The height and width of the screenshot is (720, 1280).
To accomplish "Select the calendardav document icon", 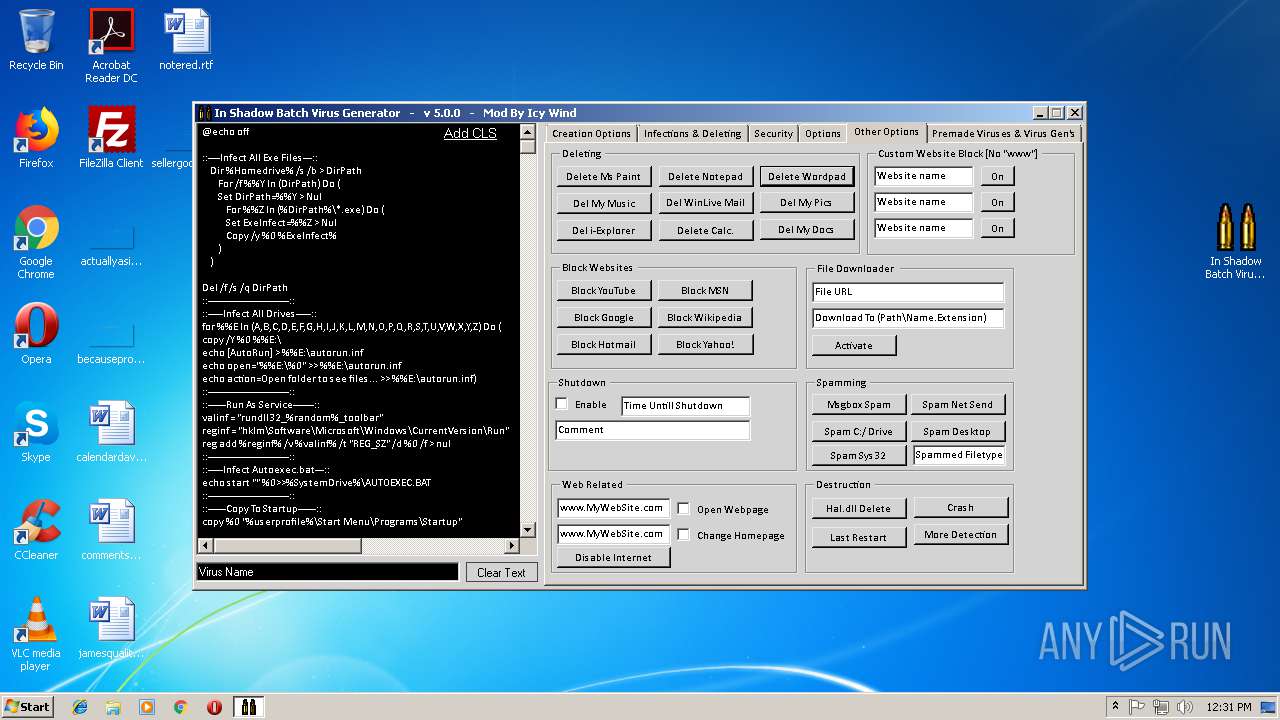I will (x=111, y=432).
